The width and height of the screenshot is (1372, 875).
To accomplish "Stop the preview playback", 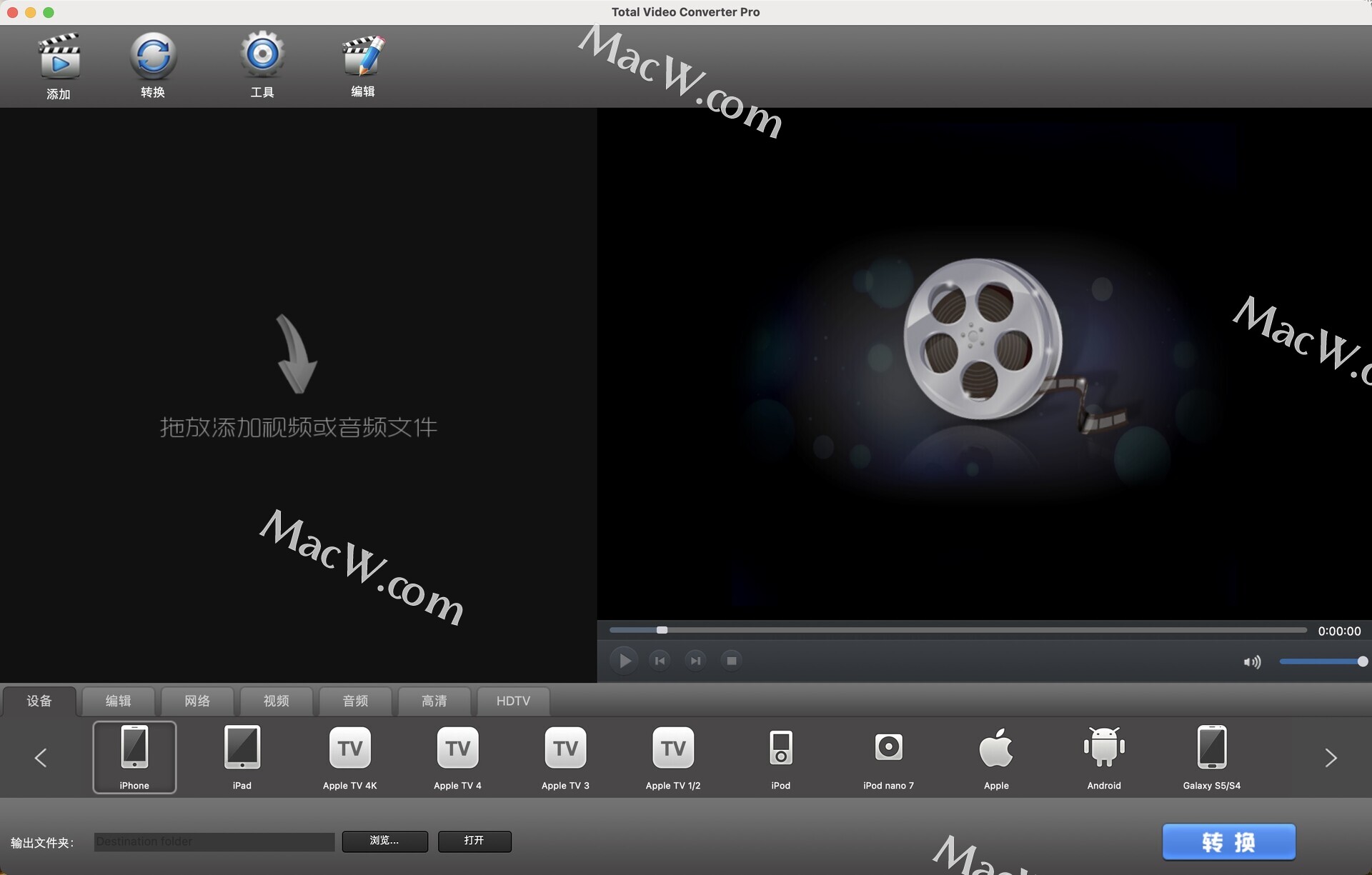I will click(731, 661).
